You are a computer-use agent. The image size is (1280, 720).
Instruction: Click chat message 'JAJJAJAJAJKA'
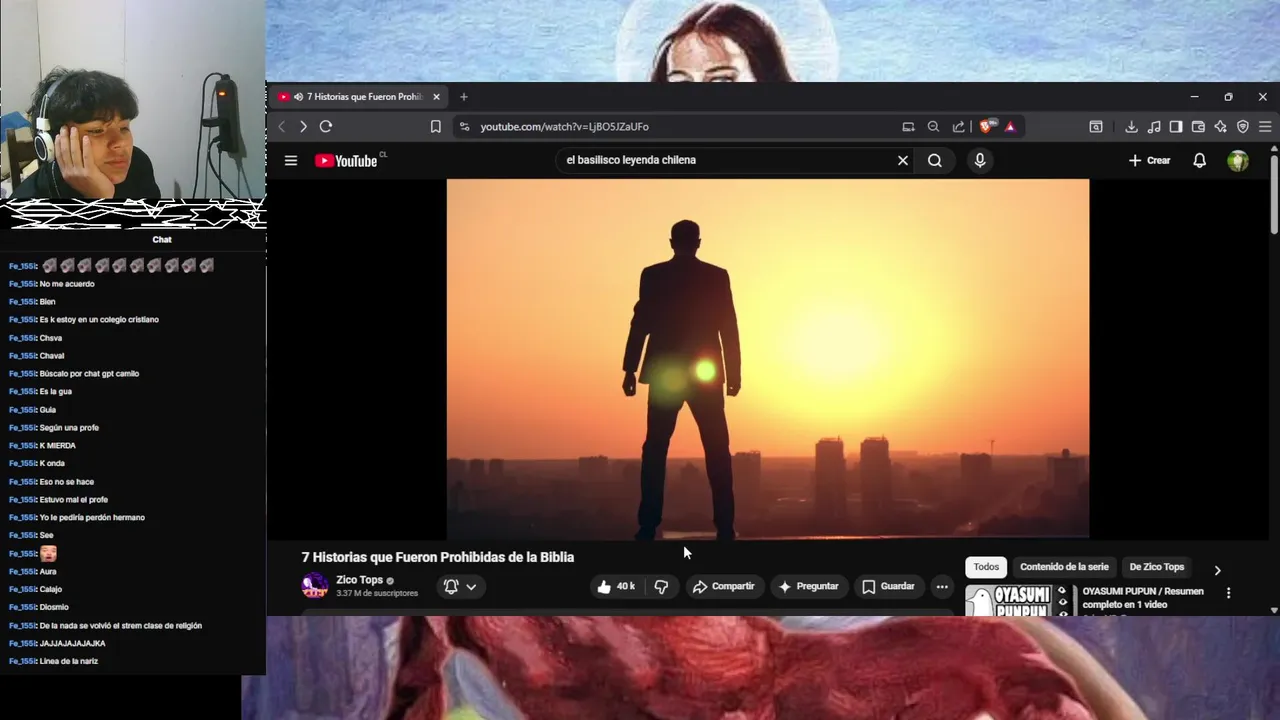coord(72,644)
